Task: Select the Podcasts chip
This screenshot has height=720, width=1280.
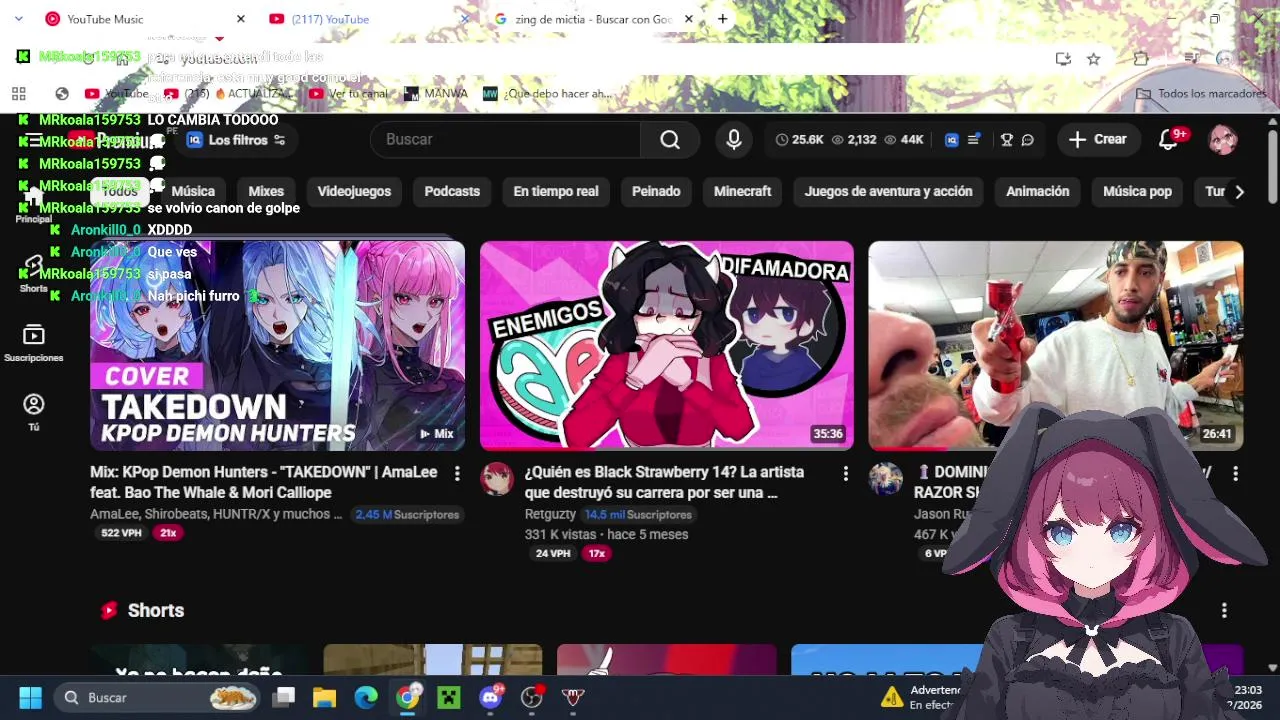Action: [x=452, y=191]
